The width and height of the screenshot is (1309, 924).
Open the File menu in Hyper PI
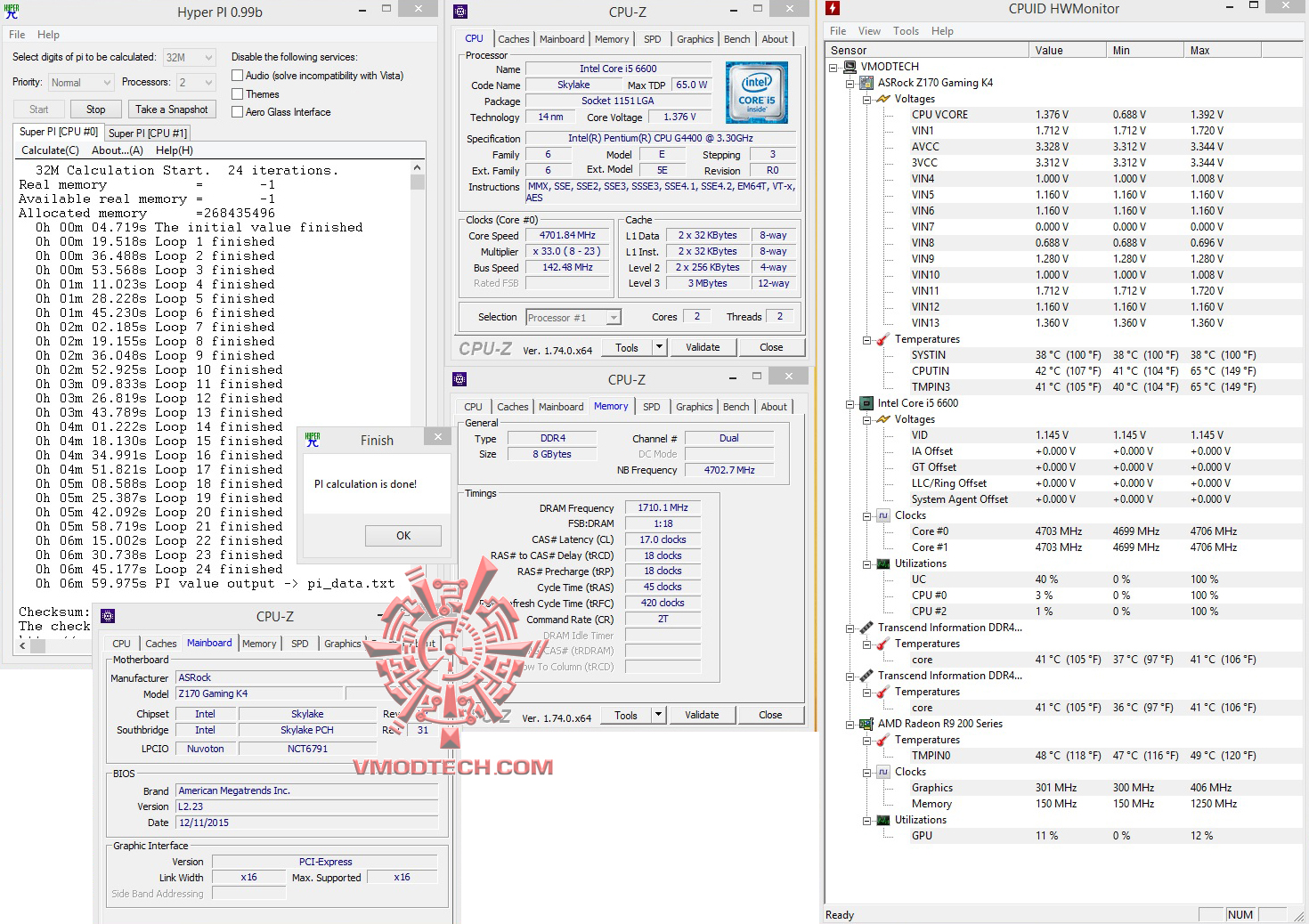click(17, 35)
